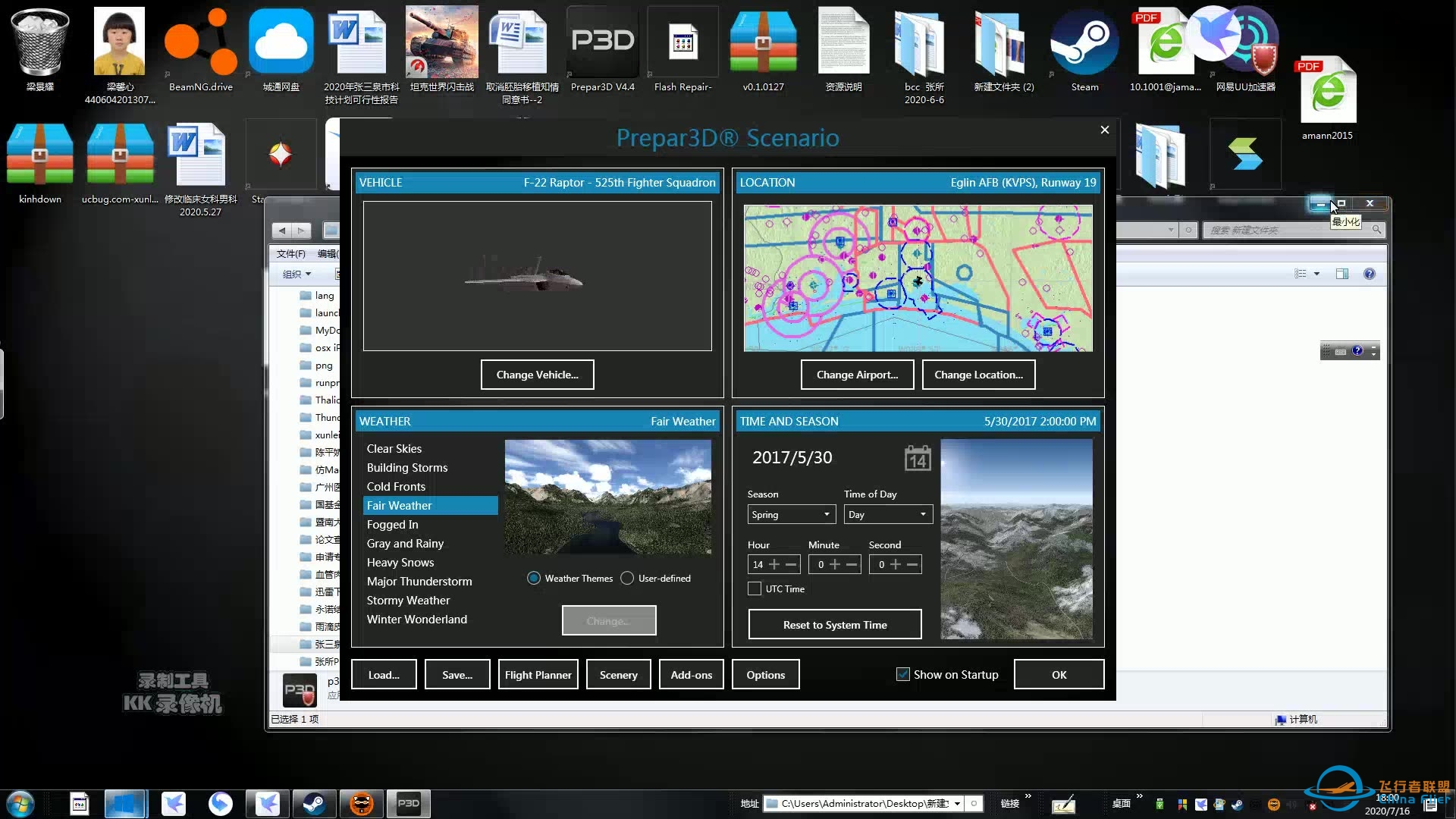This screenshot has height=819, width=1456.
Task: Select Stormy Weather theme
Action: 408,600
